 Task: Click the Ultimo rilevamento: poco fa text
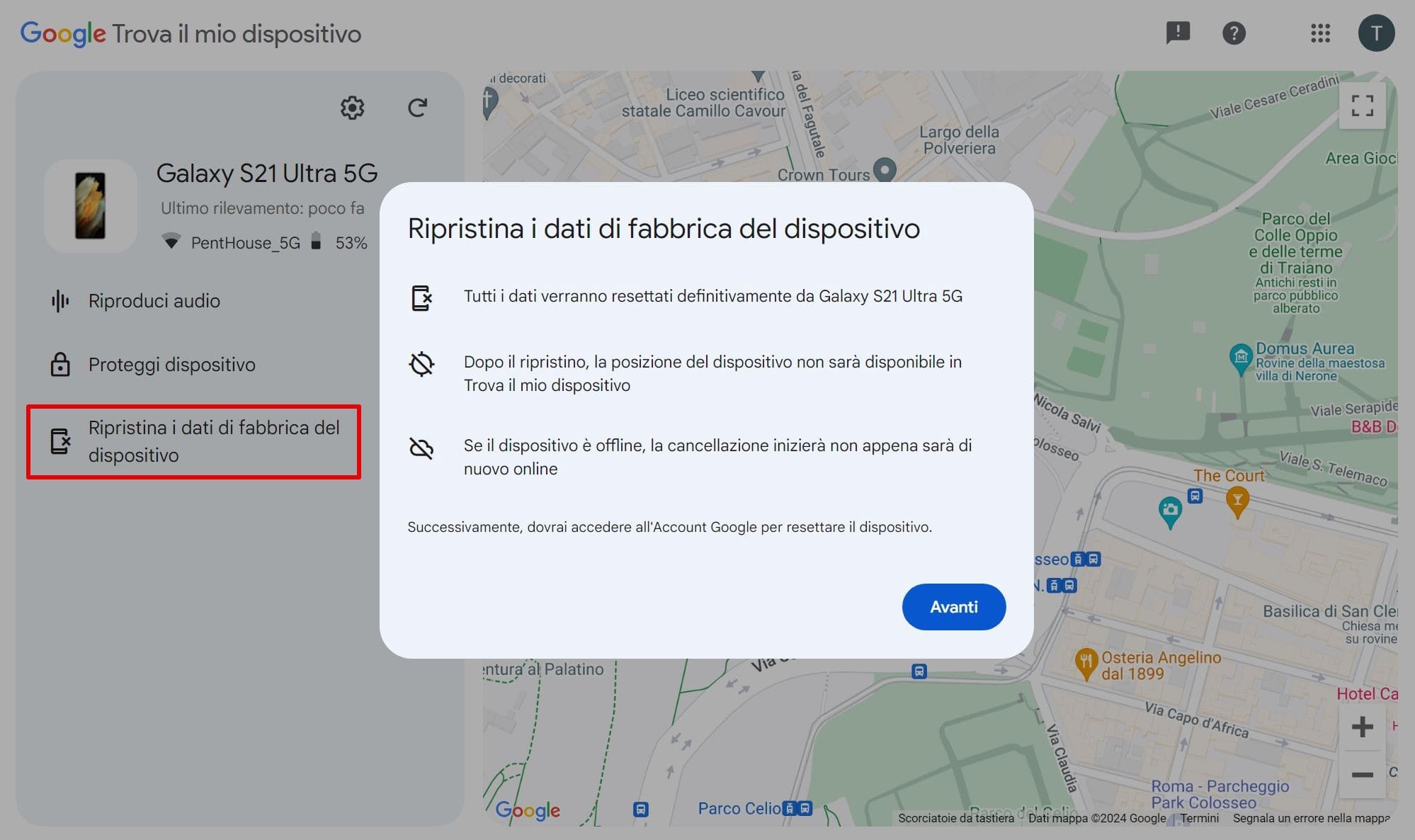[x=262, y=208]
